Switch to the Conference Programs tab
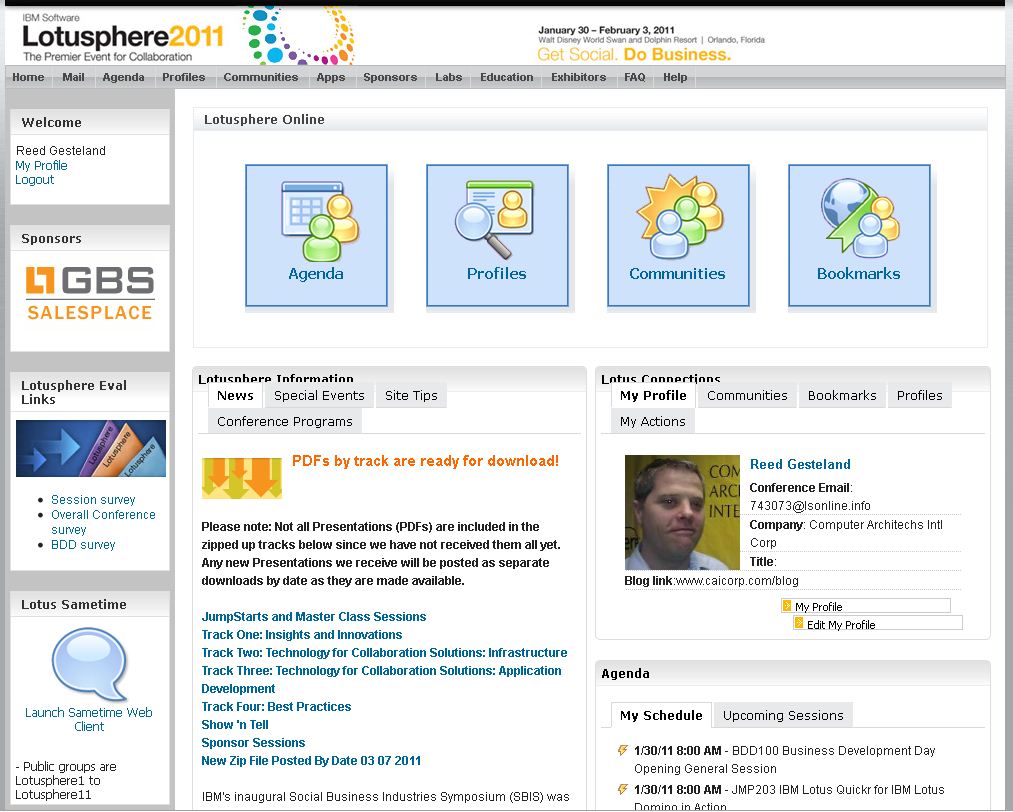Viewport: 1013px width, 812px height. pos(285,421)
